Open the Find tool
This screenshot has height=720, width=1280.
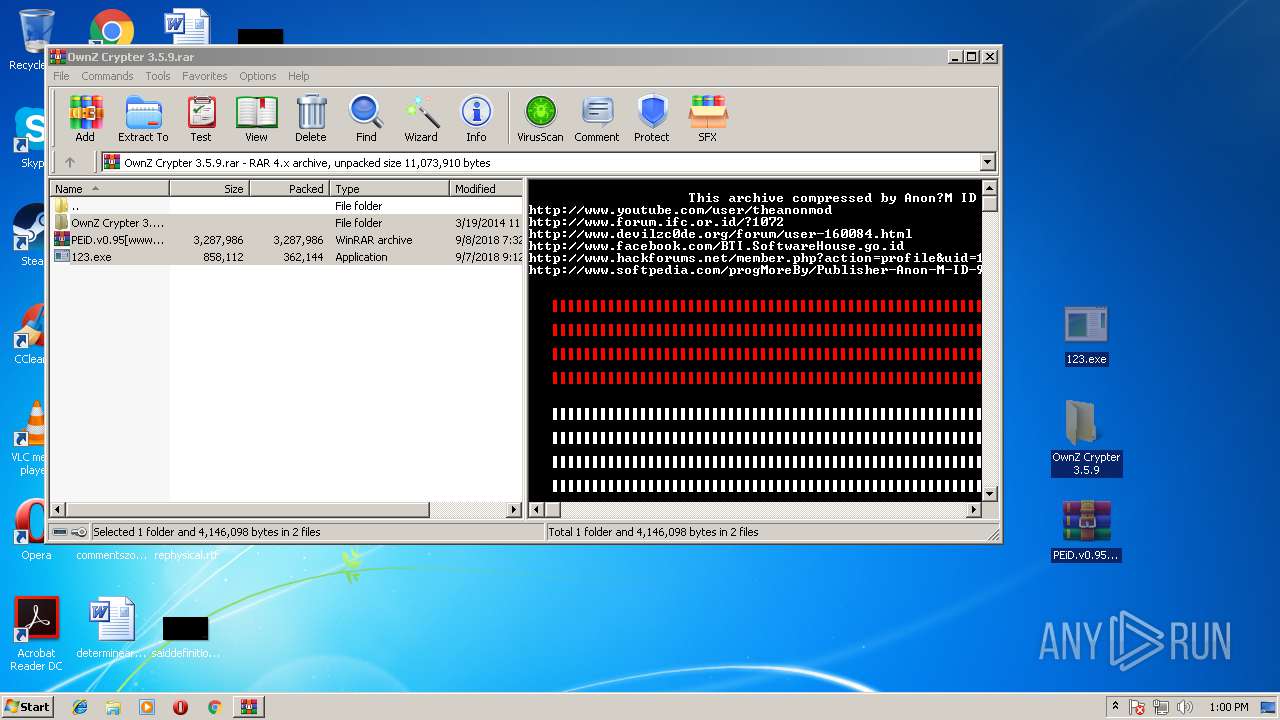366,119
